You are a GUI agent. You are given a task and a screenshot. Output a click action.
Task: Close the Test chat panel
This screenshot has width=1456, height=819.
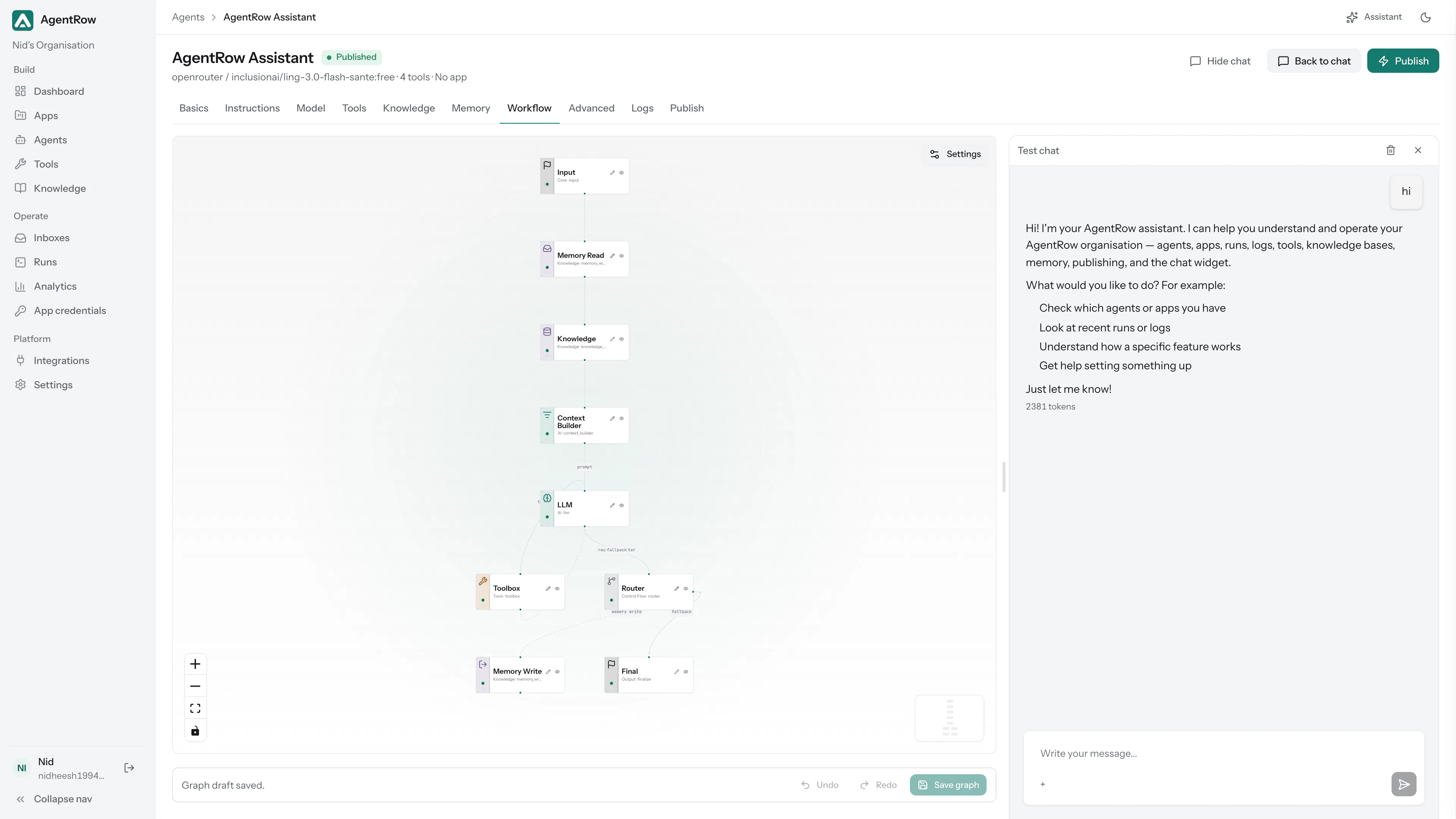tap(1418, 151)
